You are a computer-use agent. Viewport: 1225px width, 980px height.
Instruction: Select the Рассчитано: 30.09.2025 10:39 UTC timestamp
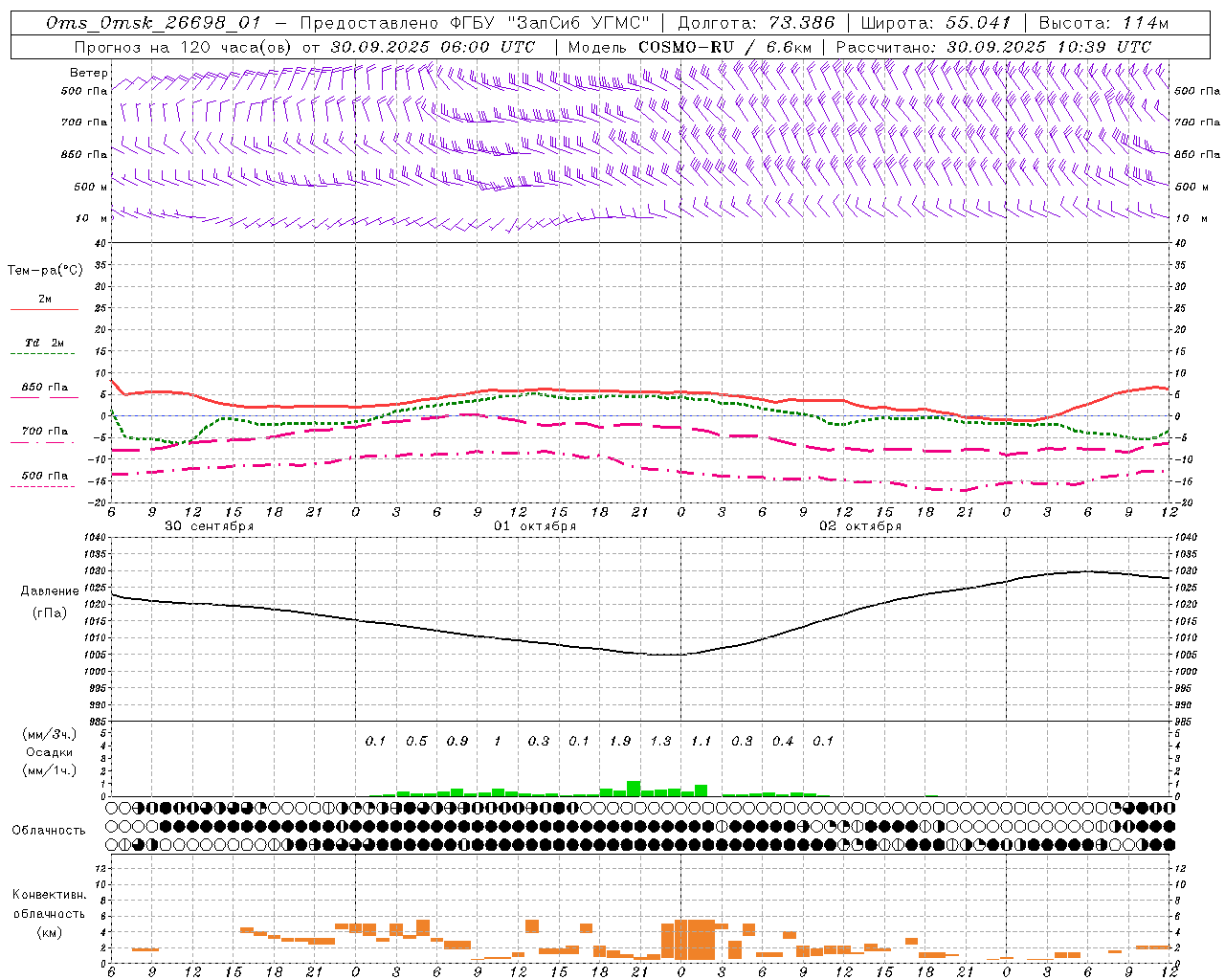pos(993,47)
